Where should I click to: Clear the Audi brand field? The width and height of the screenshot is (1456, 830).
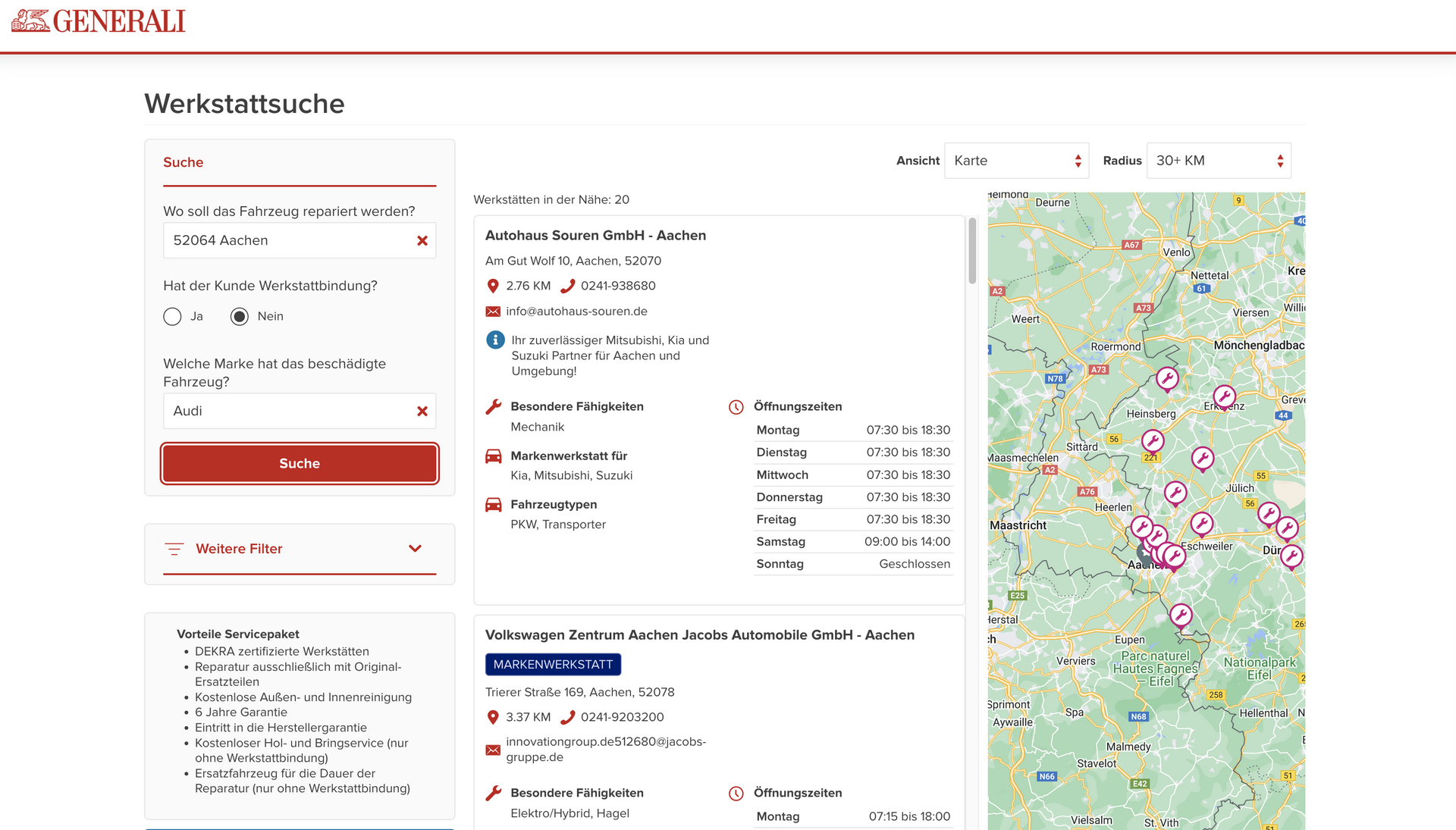coord(422,411)
